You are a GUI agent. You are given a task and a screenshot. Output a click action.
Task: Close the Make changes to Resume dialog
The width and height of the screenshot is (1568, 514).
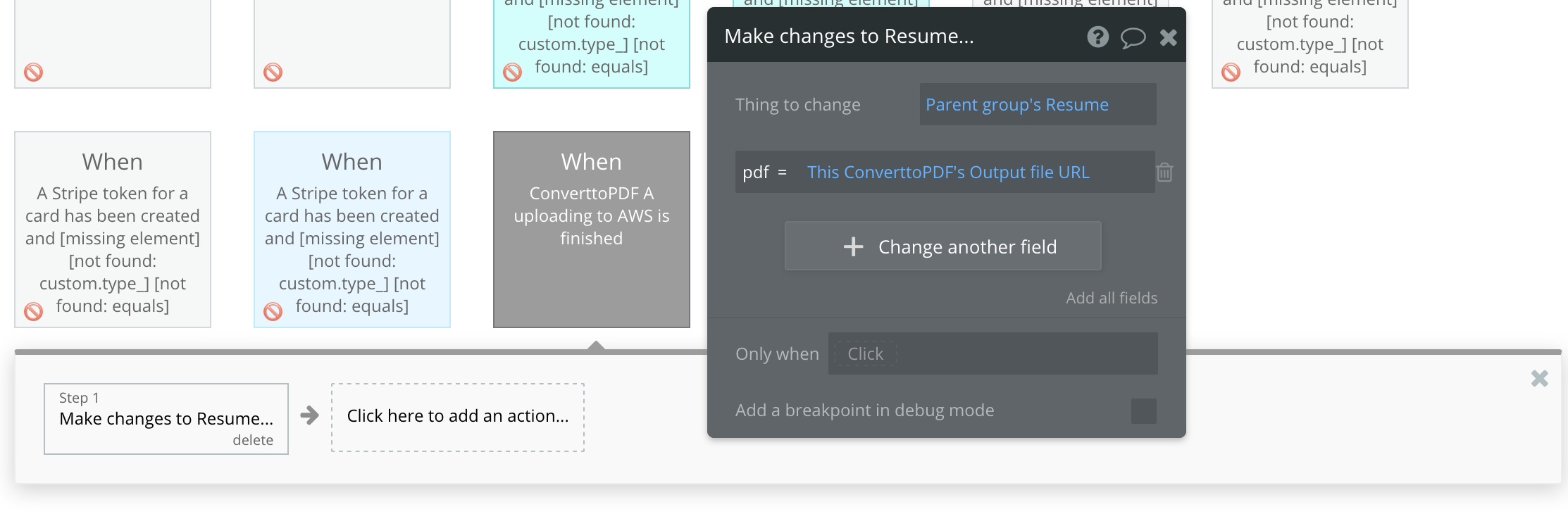[x=1168, y=37]
